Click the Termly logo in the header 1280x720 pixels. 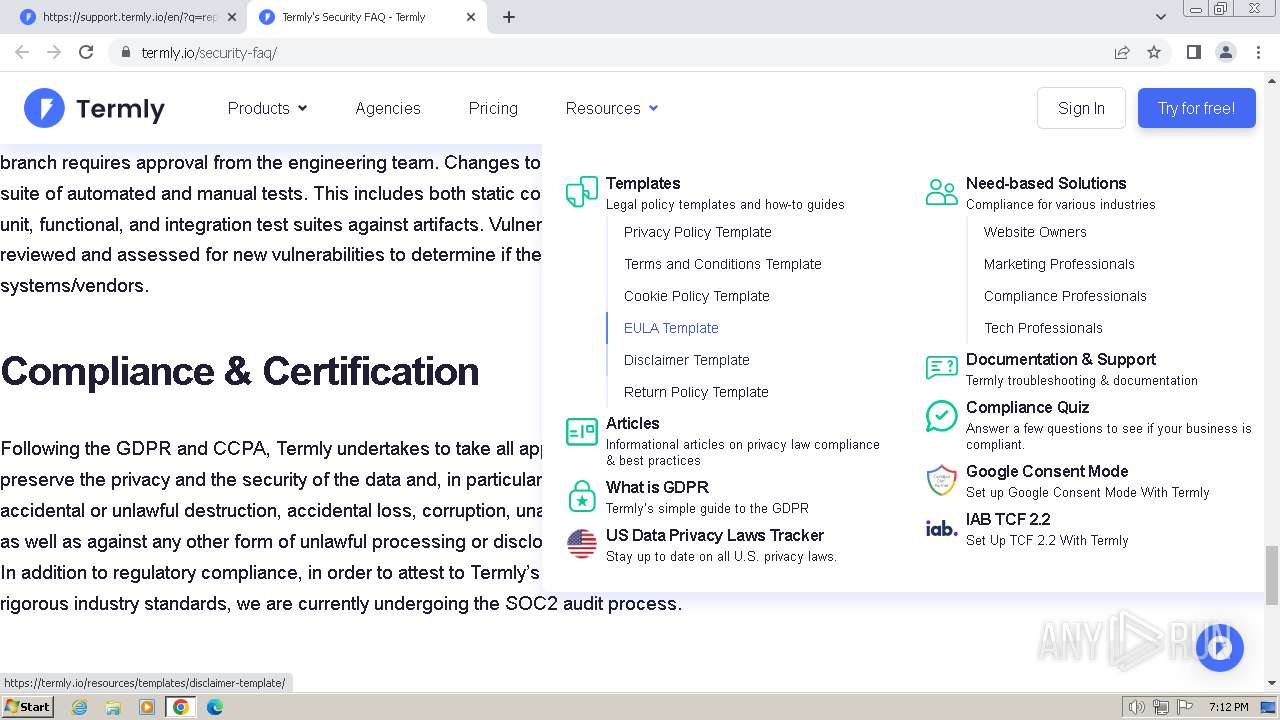click(94, 108)
